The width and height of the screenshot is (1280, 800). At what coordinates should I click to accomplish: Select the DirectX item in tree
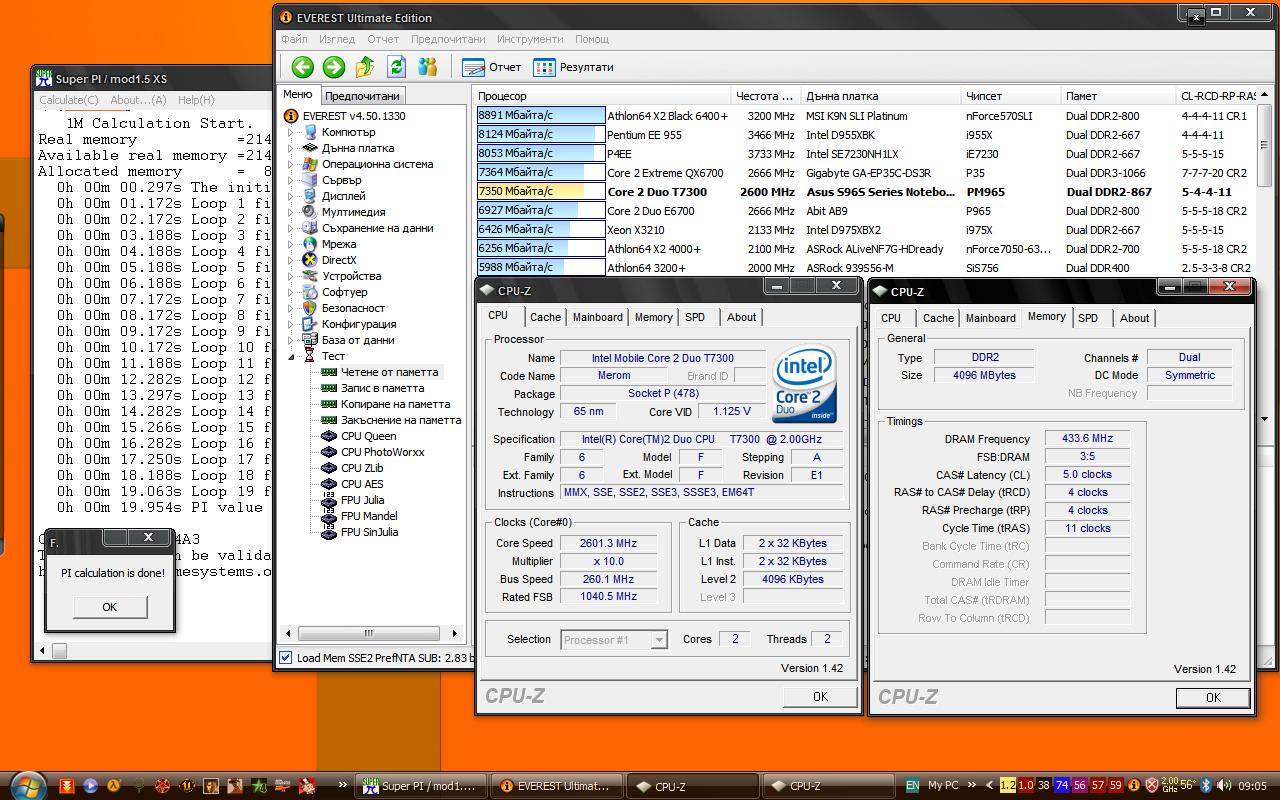338,260
